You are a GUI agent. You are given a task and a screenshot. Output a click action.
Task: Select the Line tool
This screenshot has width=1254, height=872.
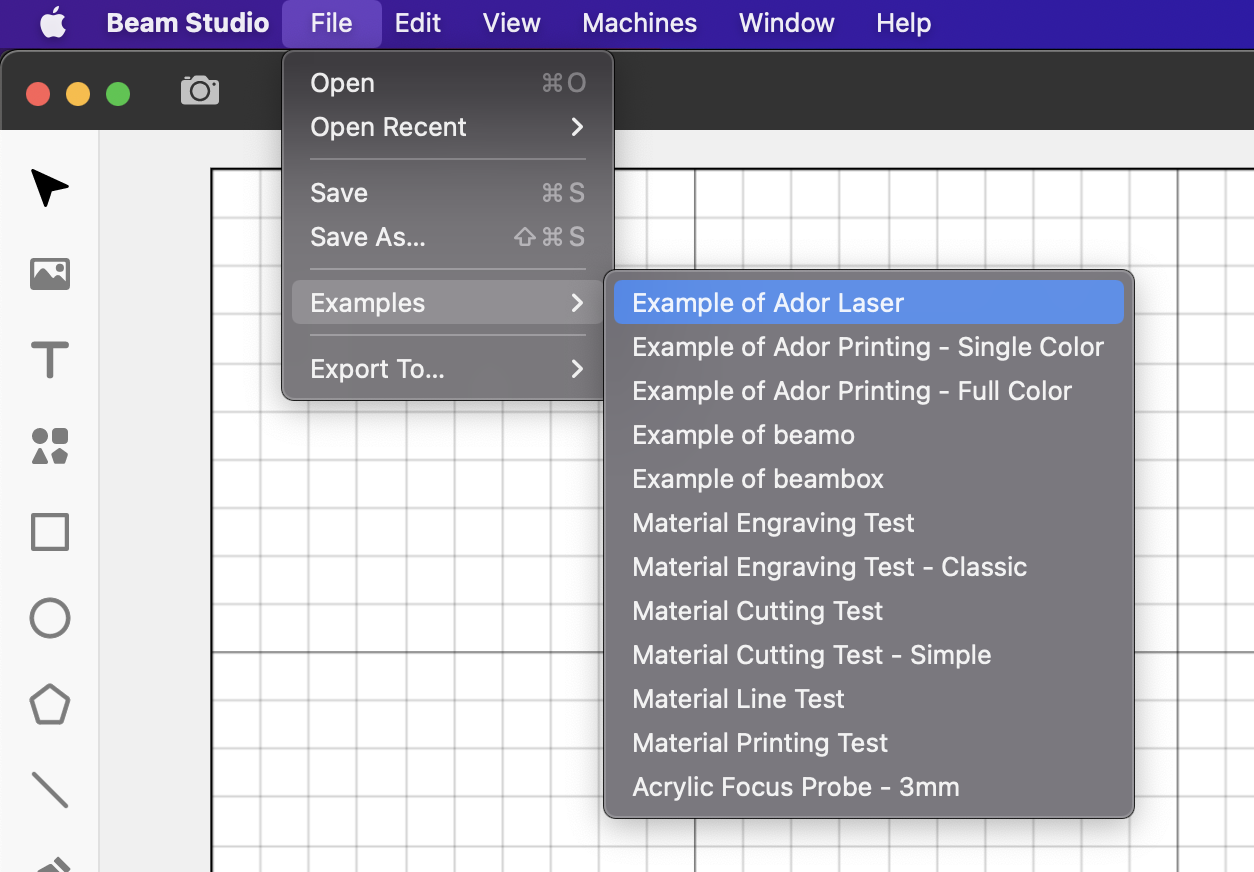pyautogui.click(x=49, y=790)
